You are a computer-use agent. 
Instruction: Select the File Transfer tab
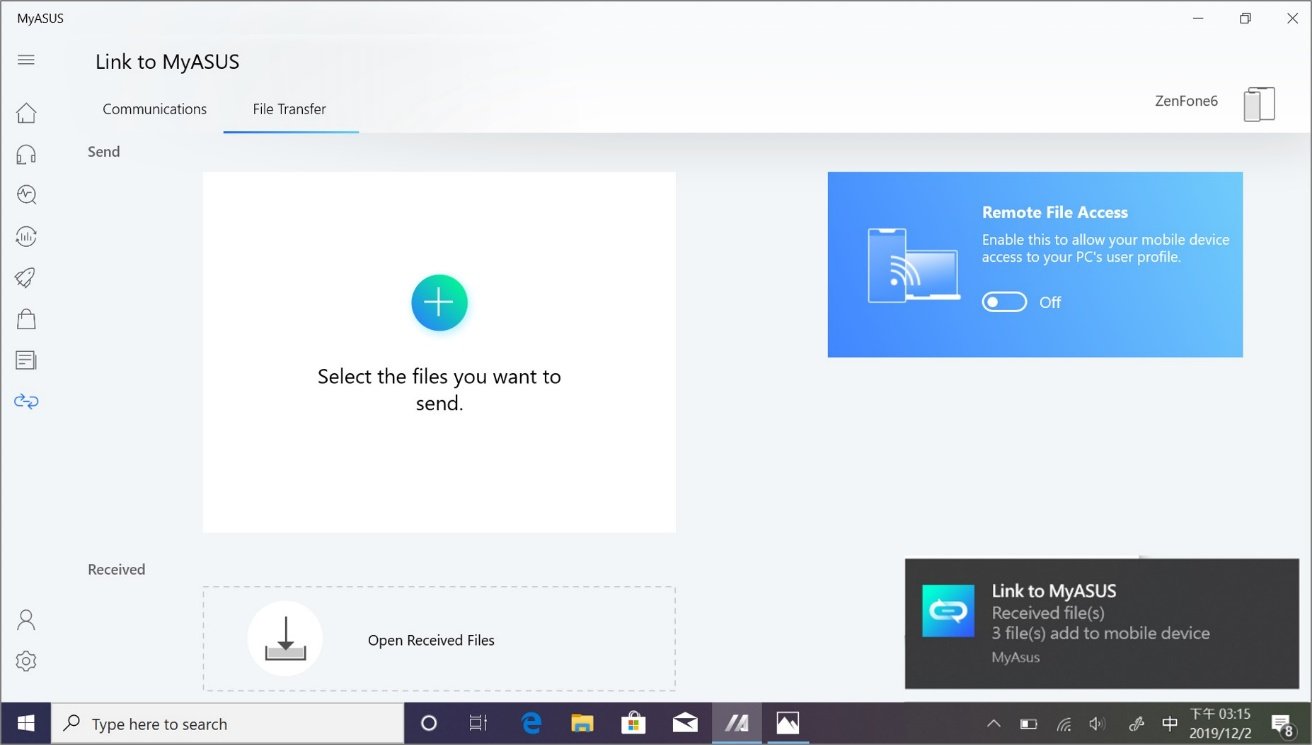pos(289,109)
